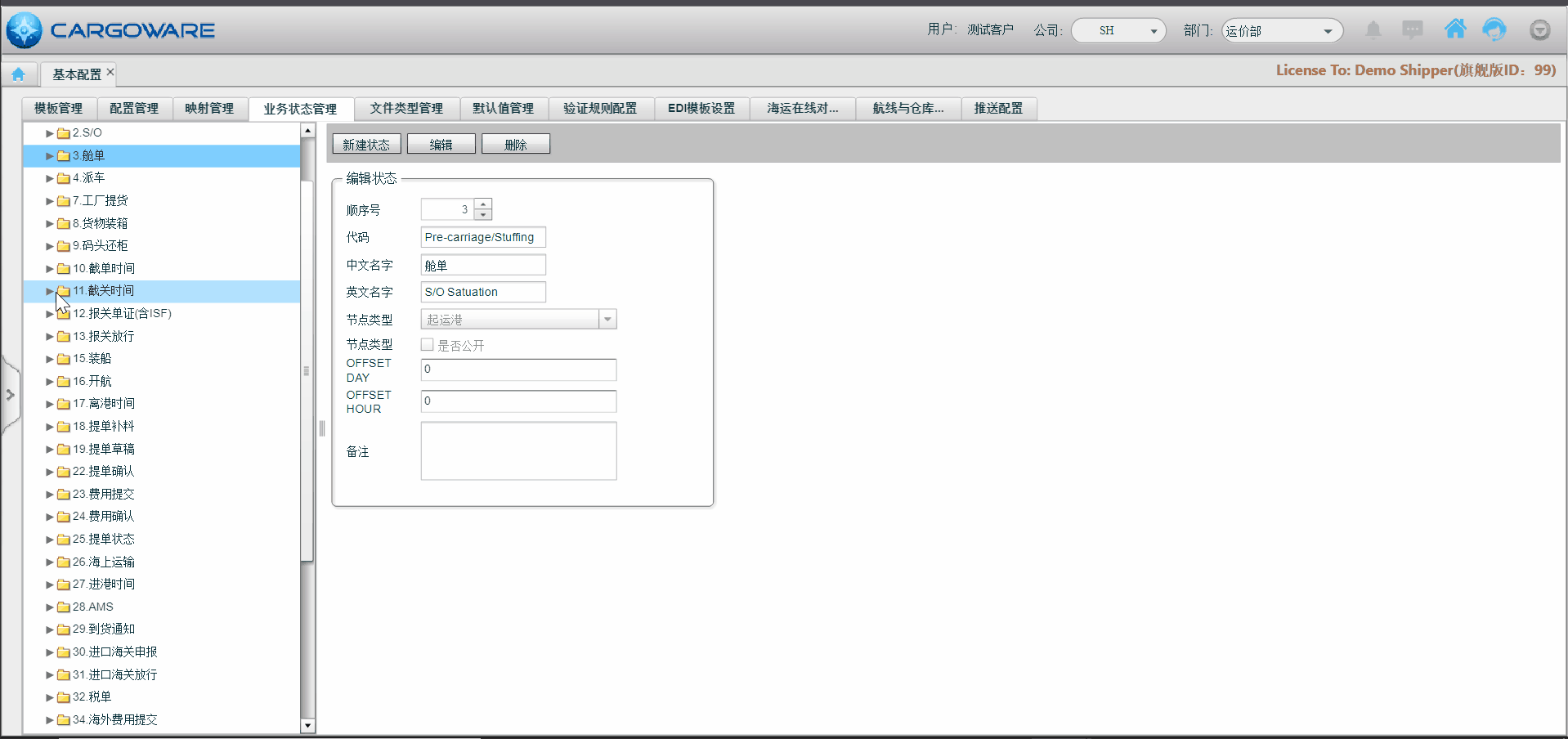Open the EDI模板设置 tab

(701, 109)
